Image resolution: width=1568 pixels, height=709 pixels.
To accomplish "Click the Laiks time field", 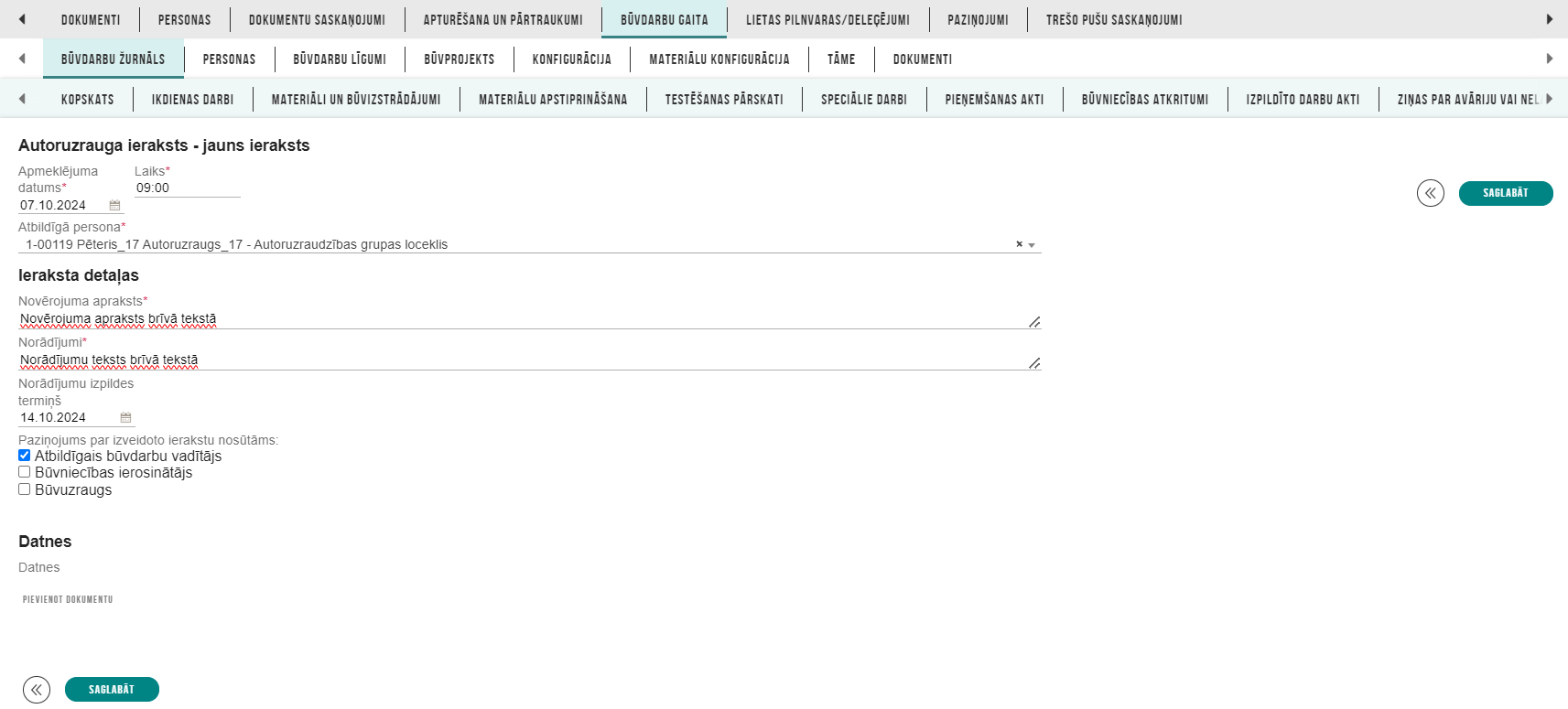I will click(187, 188).
